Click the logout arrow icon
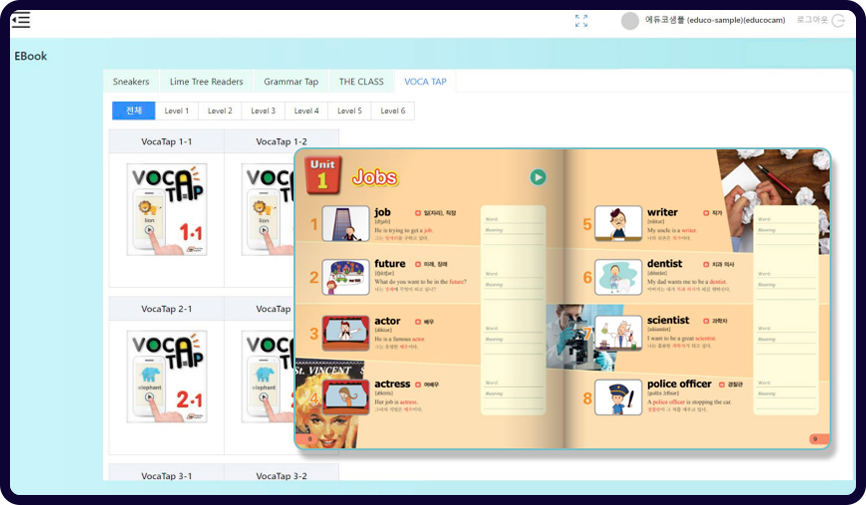Image resolution: width=866 pixels, height=505 pixels. 838,21
